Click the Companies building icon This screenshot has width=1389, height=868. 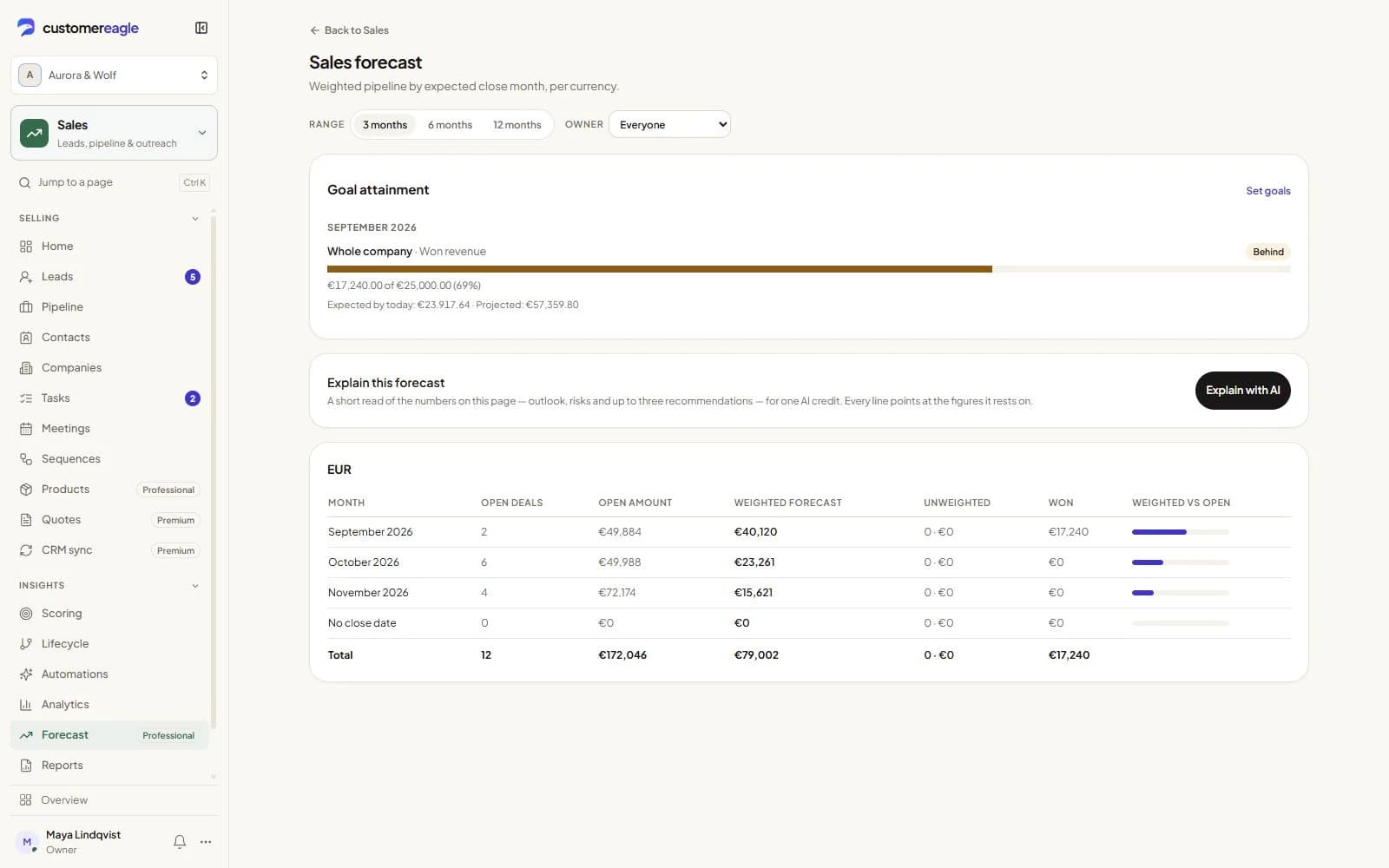(26, 368)
